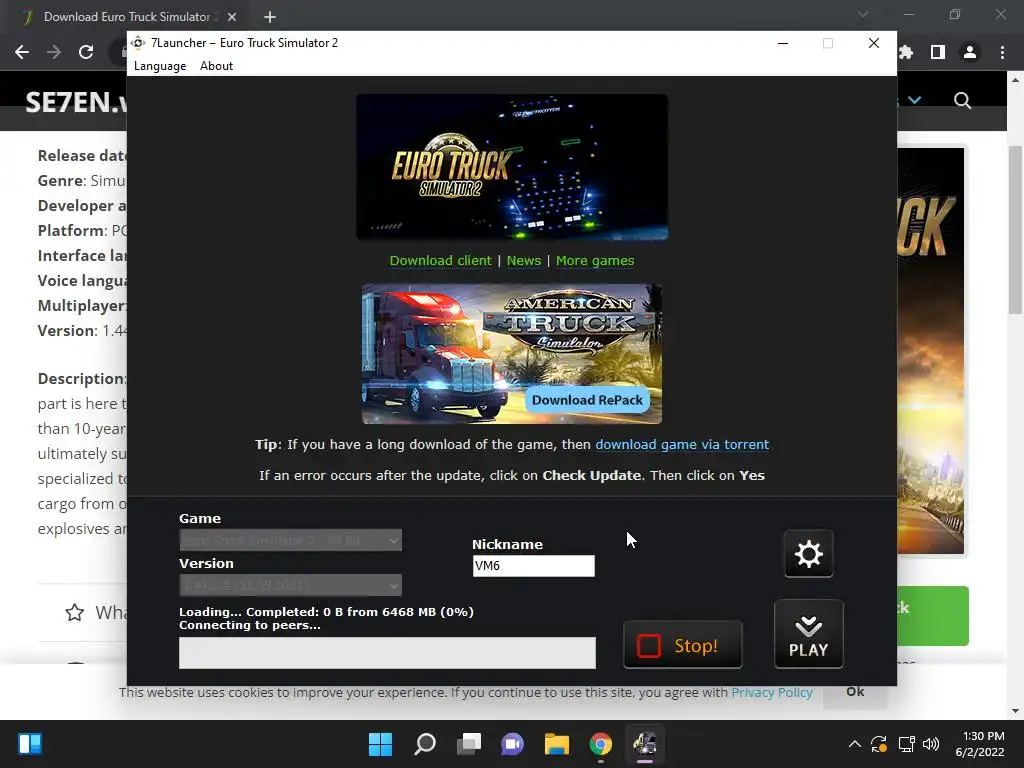Click the 7Launcher taskbar icon

(x=645, y=744)
